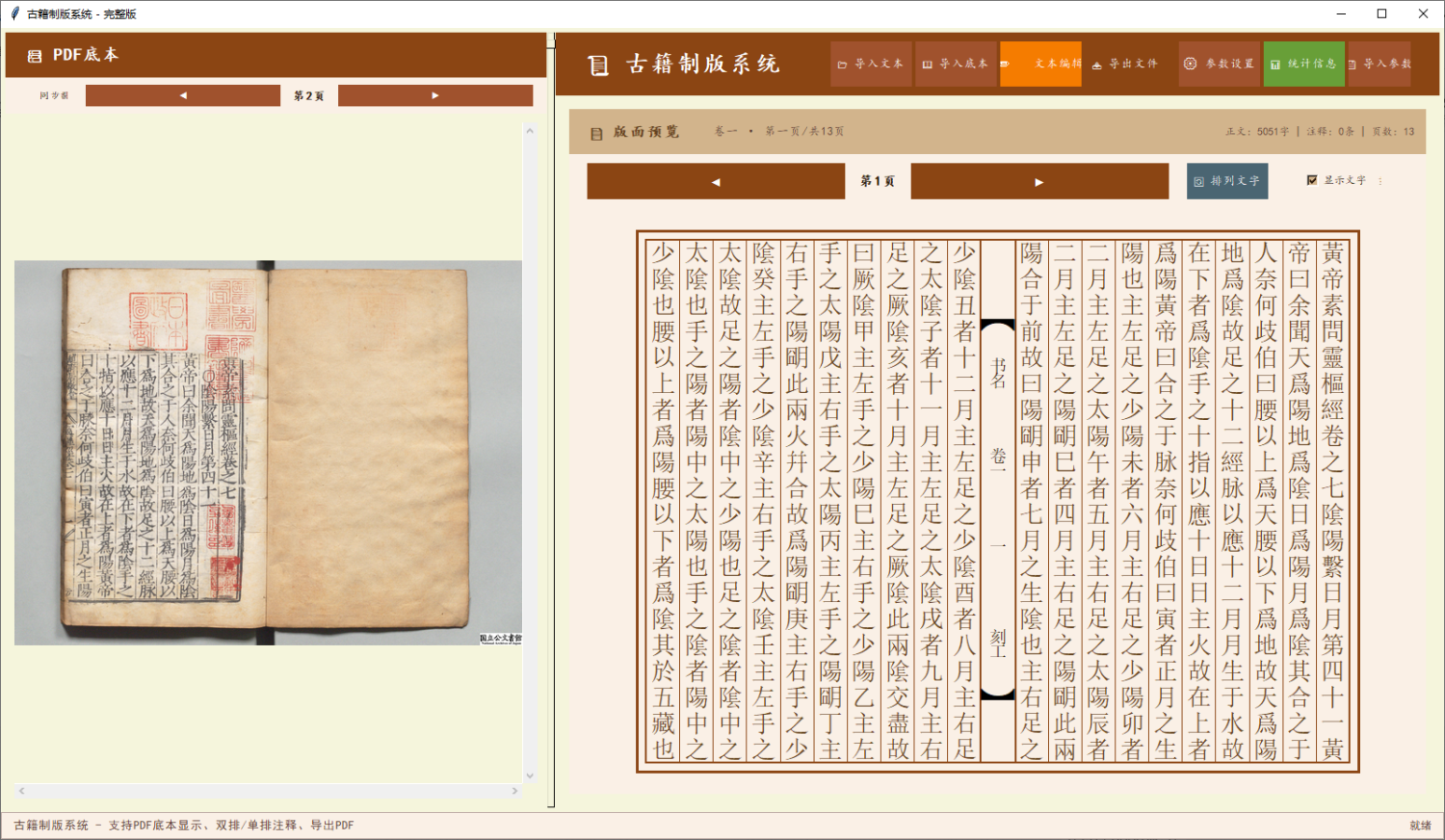Click the 导入文本 import text icon
Screen dimensions: 1445x840
tap(842, 64)
